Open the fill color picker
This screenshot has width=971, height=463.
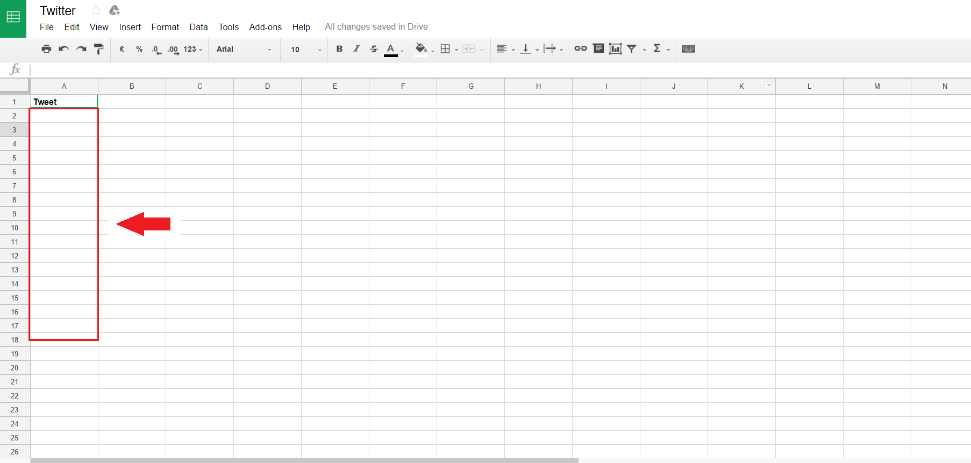click(421, 48)
